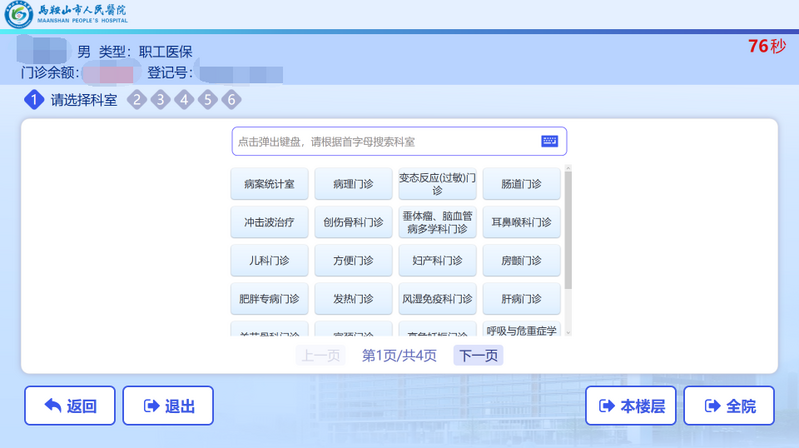Select 肥胖专病门诊 department
The width and height of the screenshot is (799, 448).
pyautogui.click(x=269, y=298)
